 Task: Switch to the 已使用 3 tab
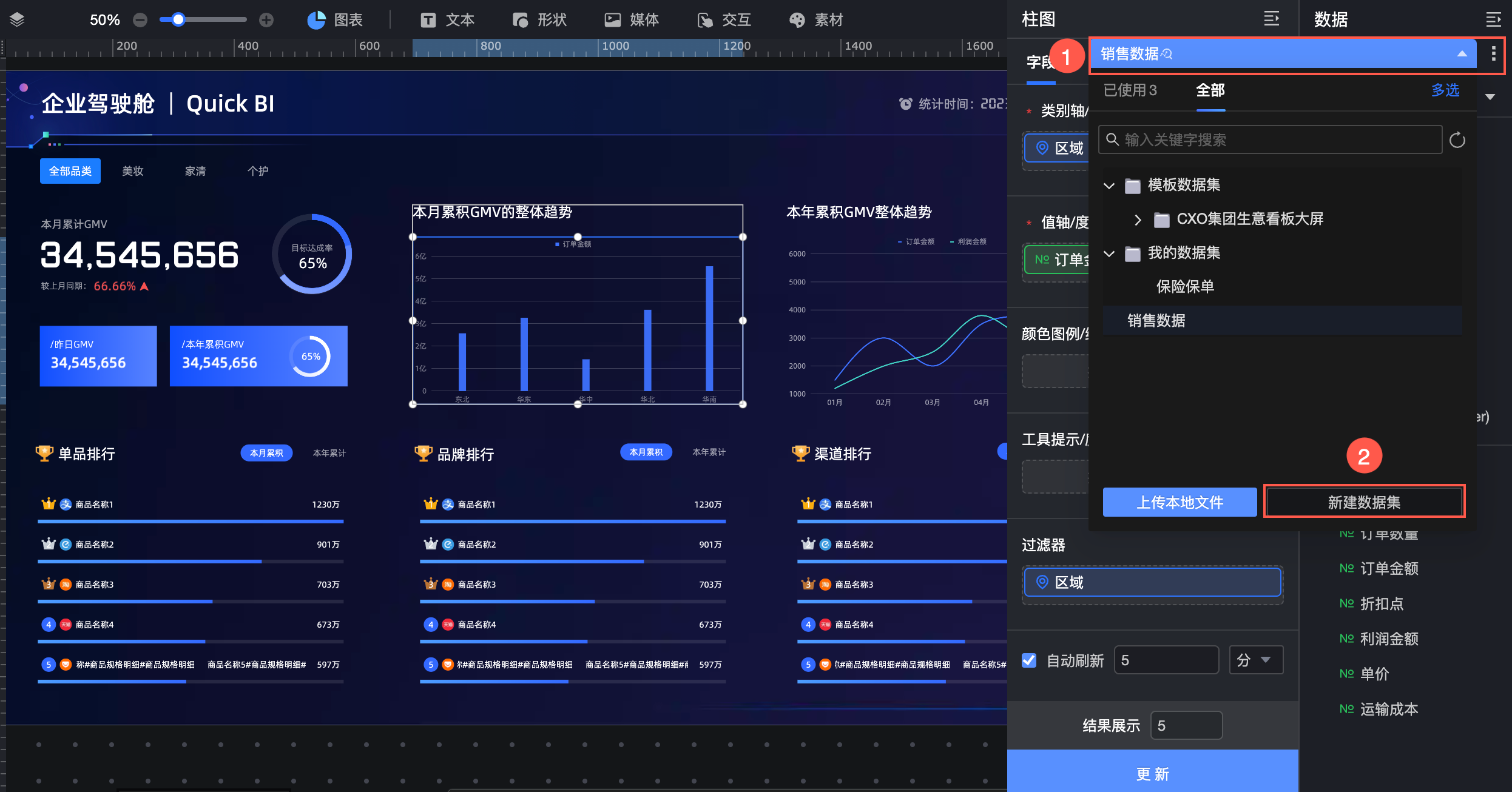click(1130, 90)
